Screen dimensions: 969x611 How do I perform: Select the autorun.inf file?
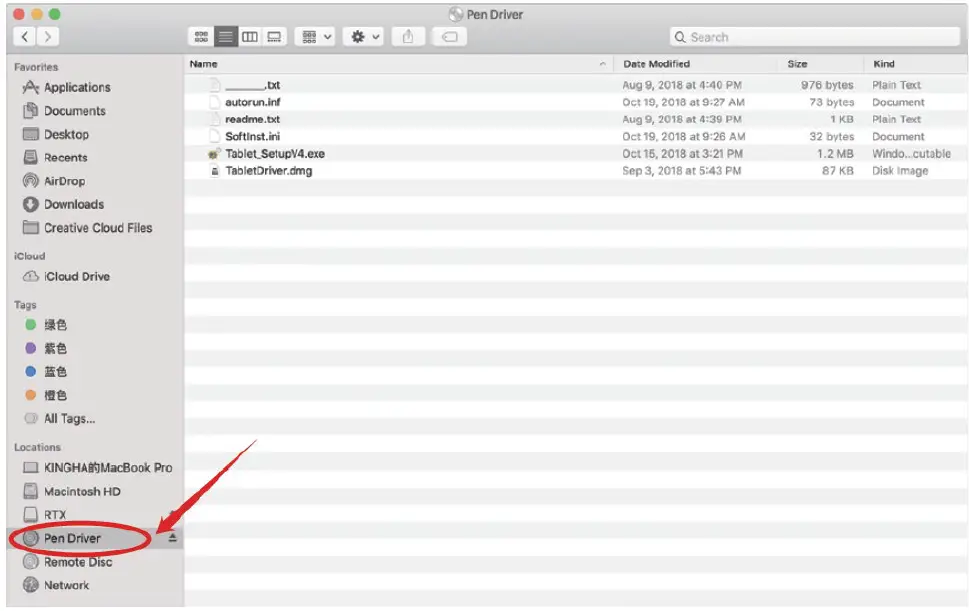(x=252, y=102)
